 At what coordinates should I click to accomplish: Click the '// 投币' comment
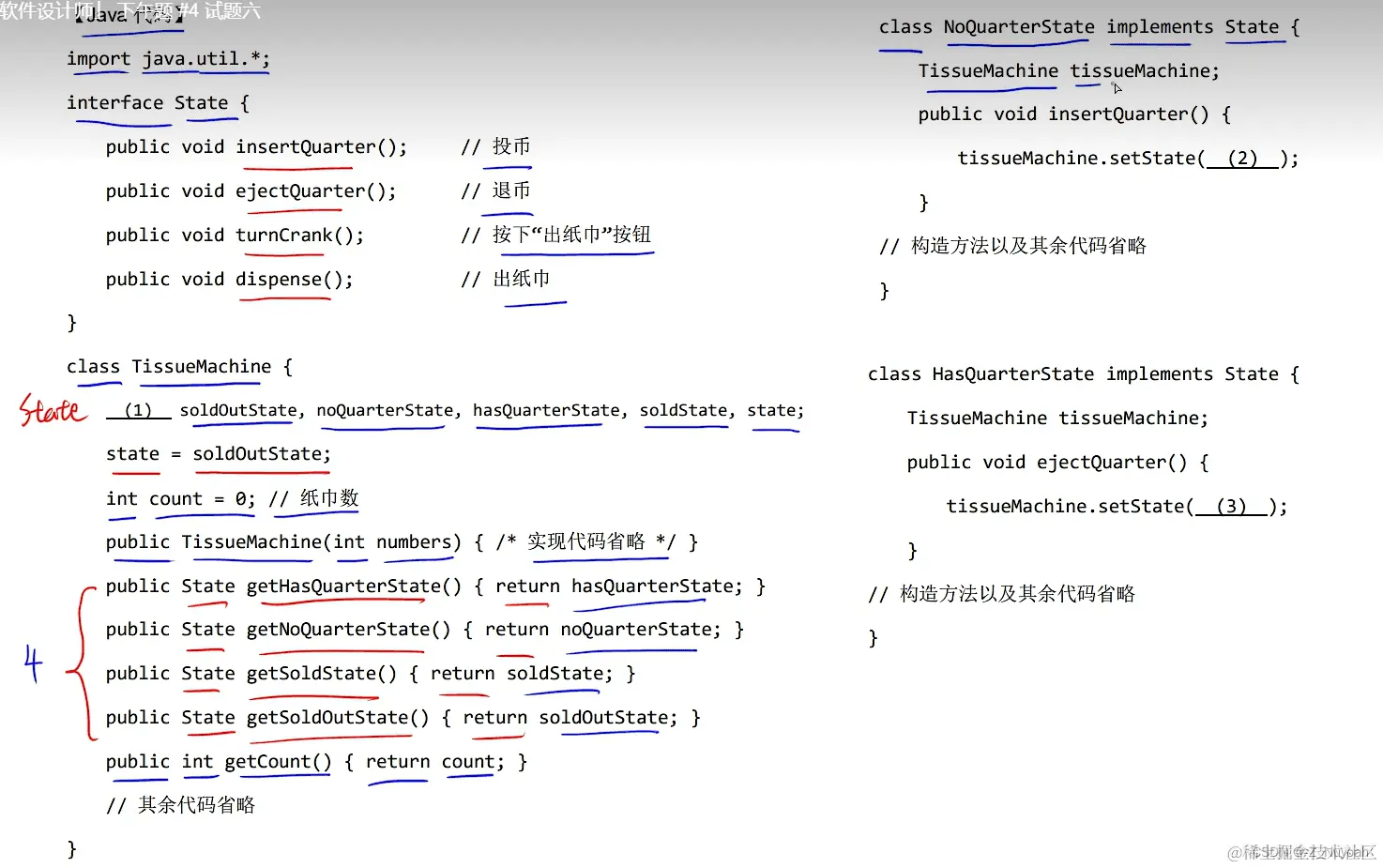(495, 146)
